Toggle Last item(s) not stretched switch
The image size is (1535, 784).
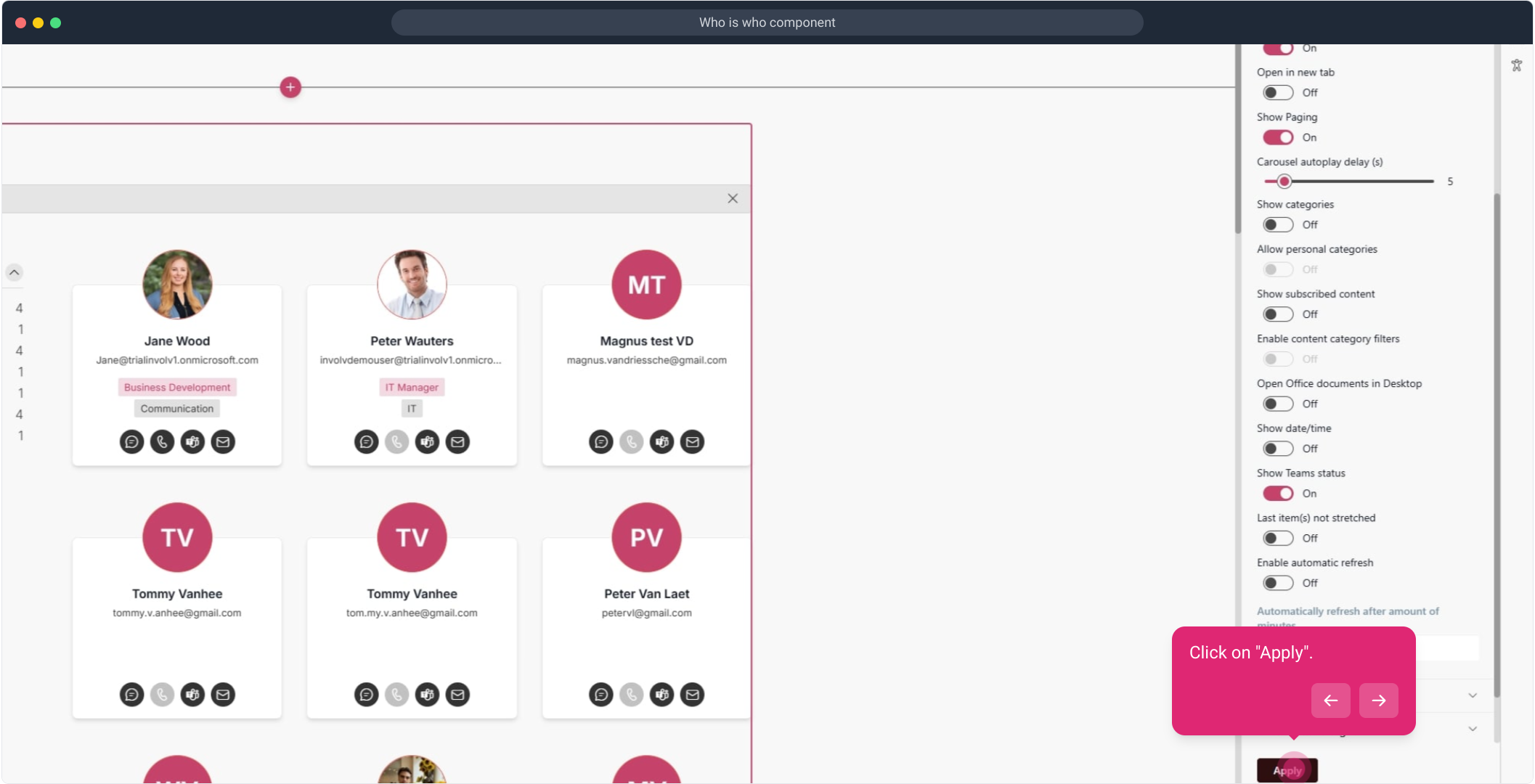(x=1278, y=538)
